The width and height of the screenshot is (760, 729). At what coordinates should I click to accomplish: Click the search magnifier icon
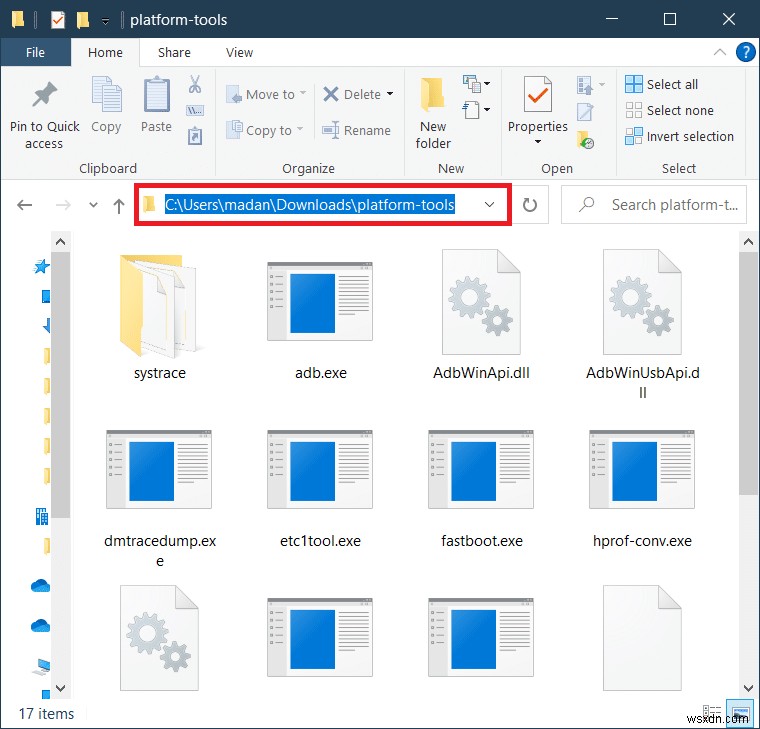coord(586,205)
